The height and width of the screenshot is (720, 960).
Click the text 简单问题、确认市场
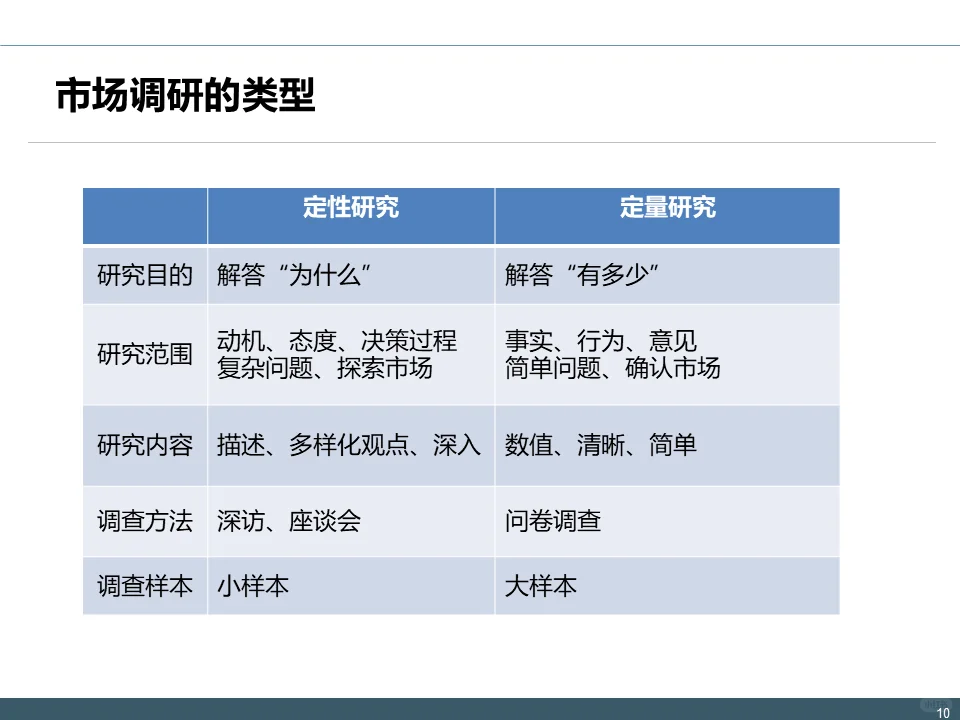pyautogui.click(x=600, y=365)
